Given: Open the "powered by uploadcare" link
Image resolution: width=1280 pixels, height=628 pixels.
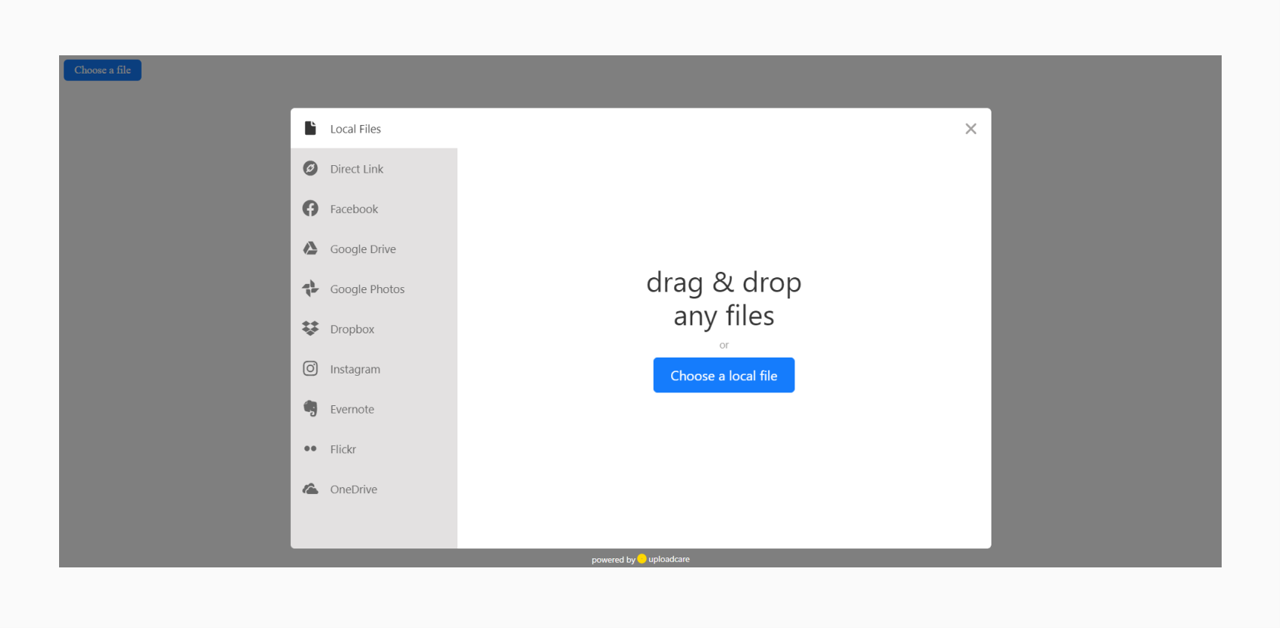Looking at the screenshot, I should pos(640,559).
